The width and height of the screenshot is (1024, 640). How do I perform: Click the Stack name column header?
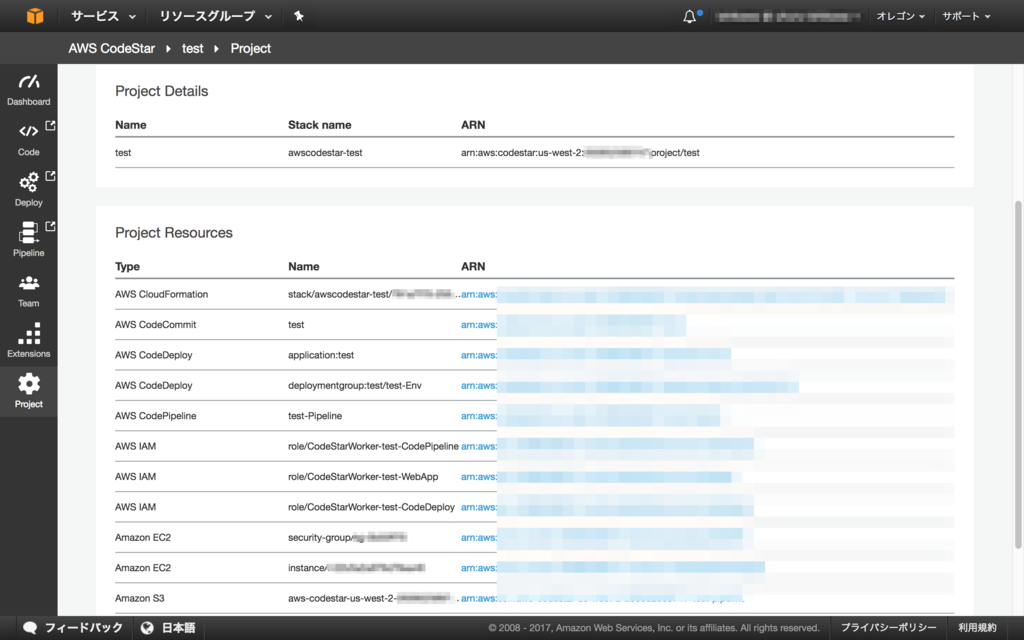coord(319,125)
